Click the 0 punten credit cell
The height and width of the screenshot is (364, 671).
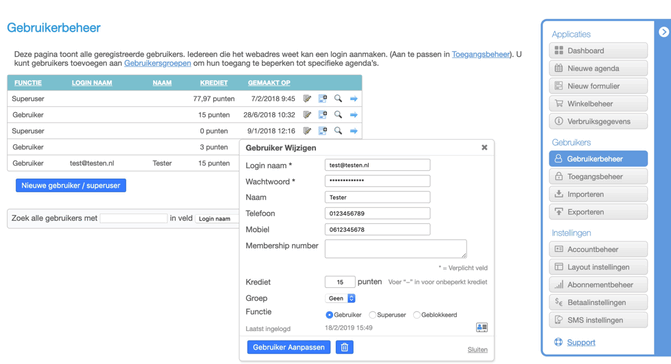click(x=214, y=131)
